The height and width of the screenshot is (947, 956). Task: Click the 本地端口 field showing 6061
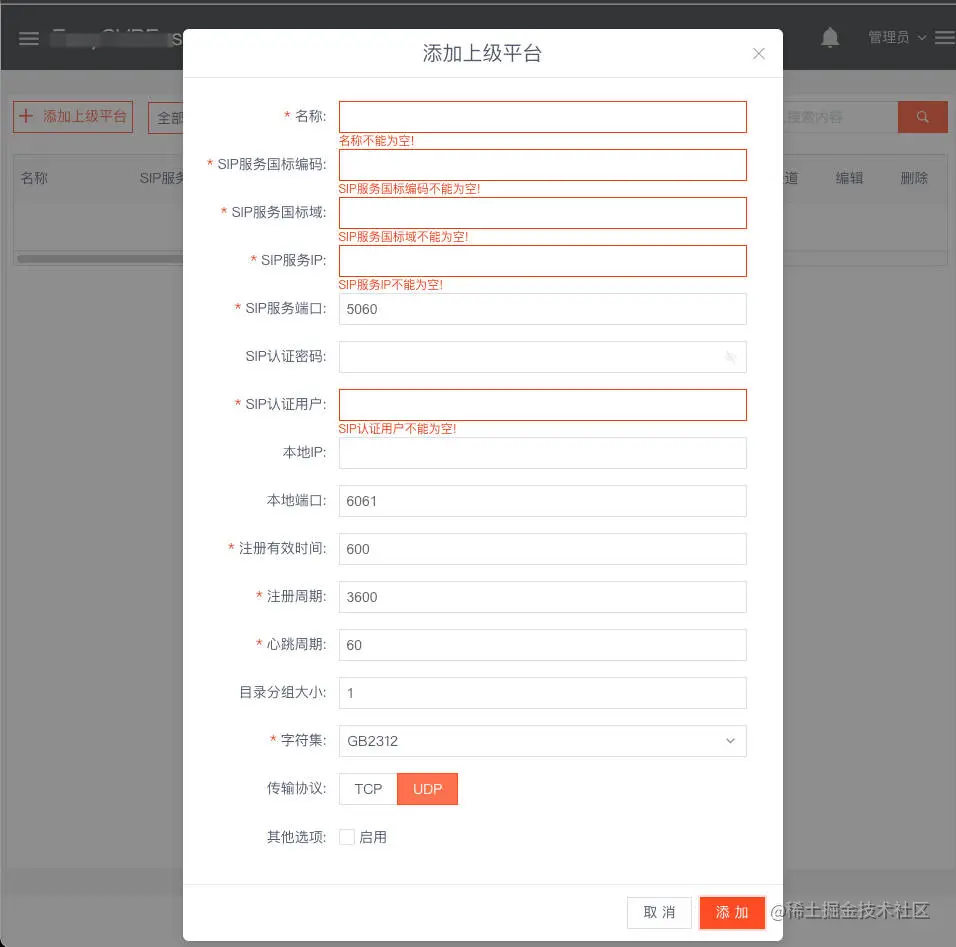543,501
